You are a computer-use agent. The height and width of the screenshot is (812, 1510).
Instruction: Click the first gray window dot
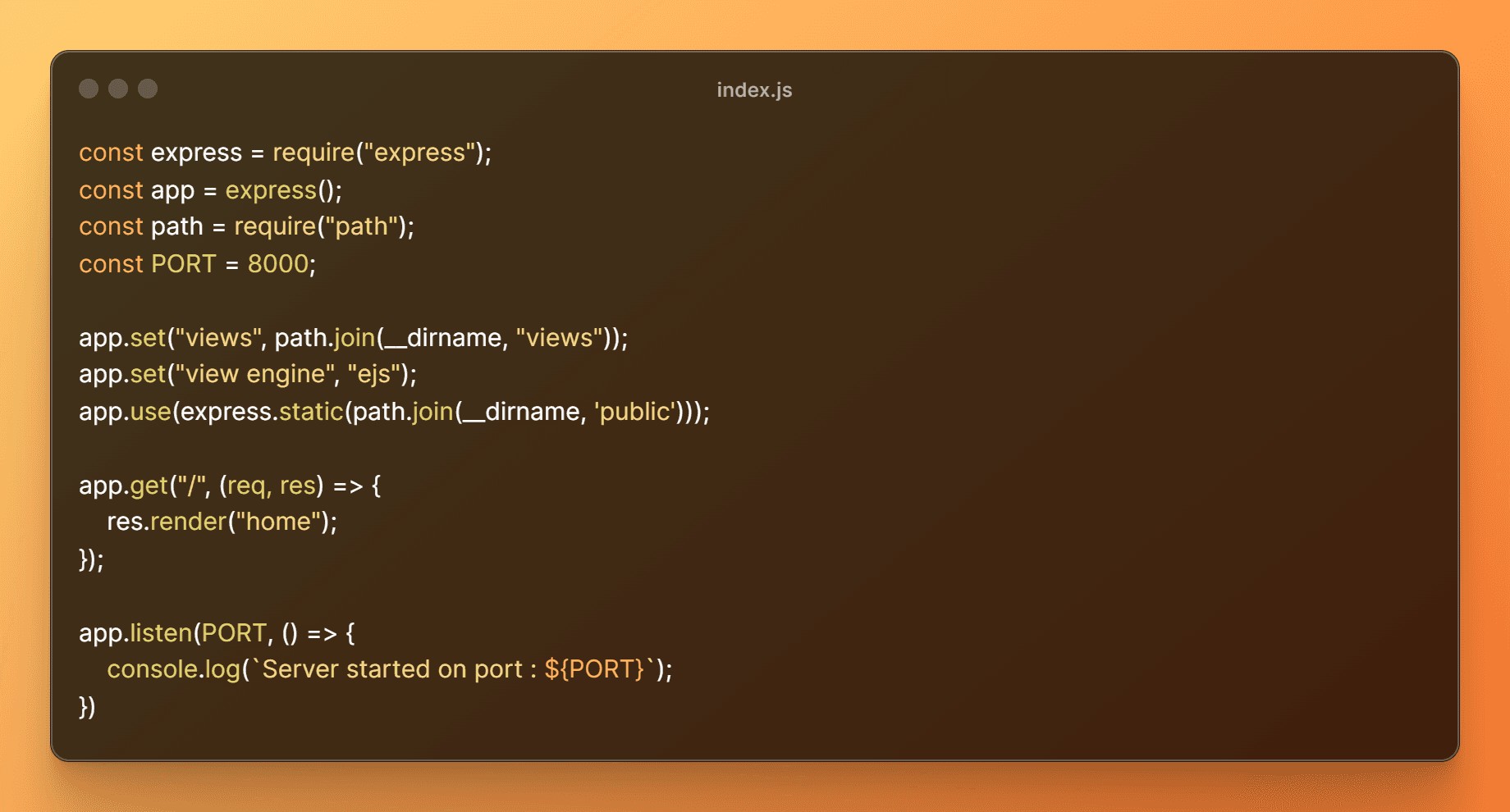point(89,89)
